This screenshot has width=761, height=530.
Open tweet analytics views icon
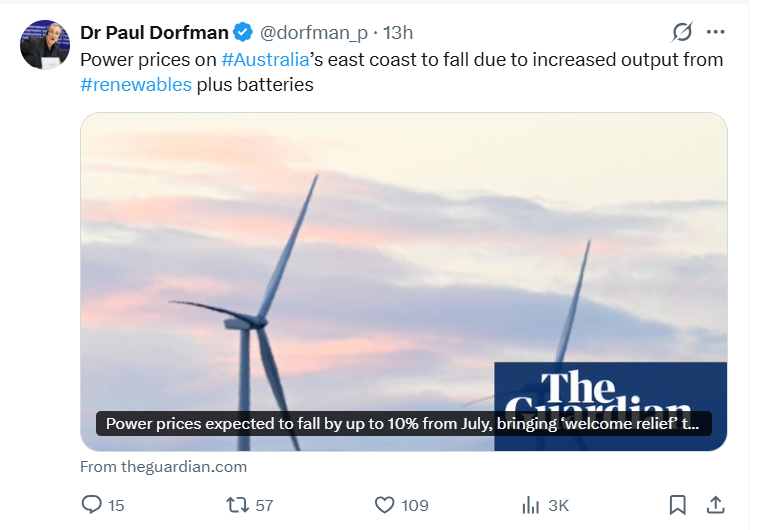[531, 505]
